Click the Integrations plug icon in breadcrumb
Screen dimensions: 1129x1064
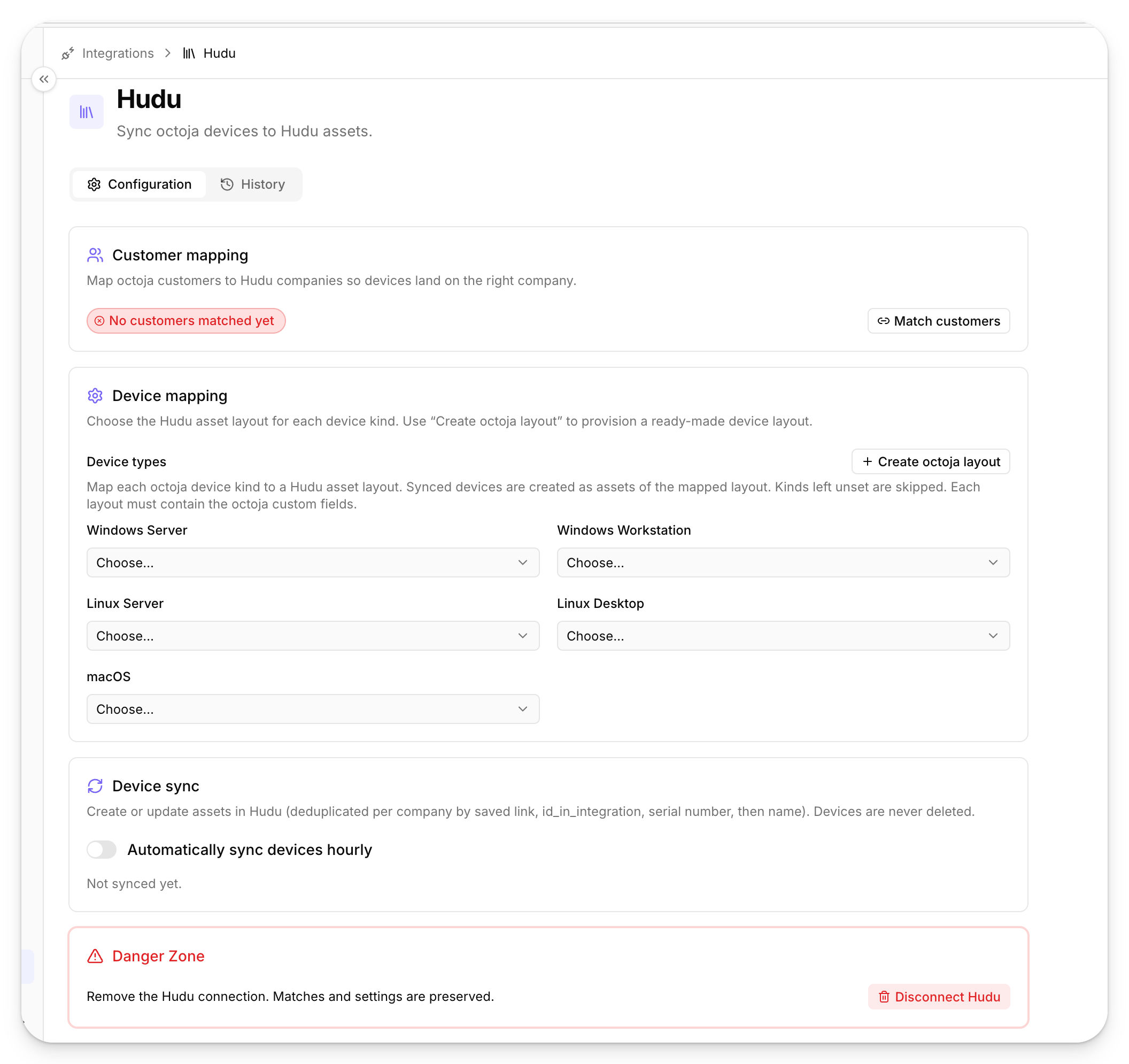[68, 53]
